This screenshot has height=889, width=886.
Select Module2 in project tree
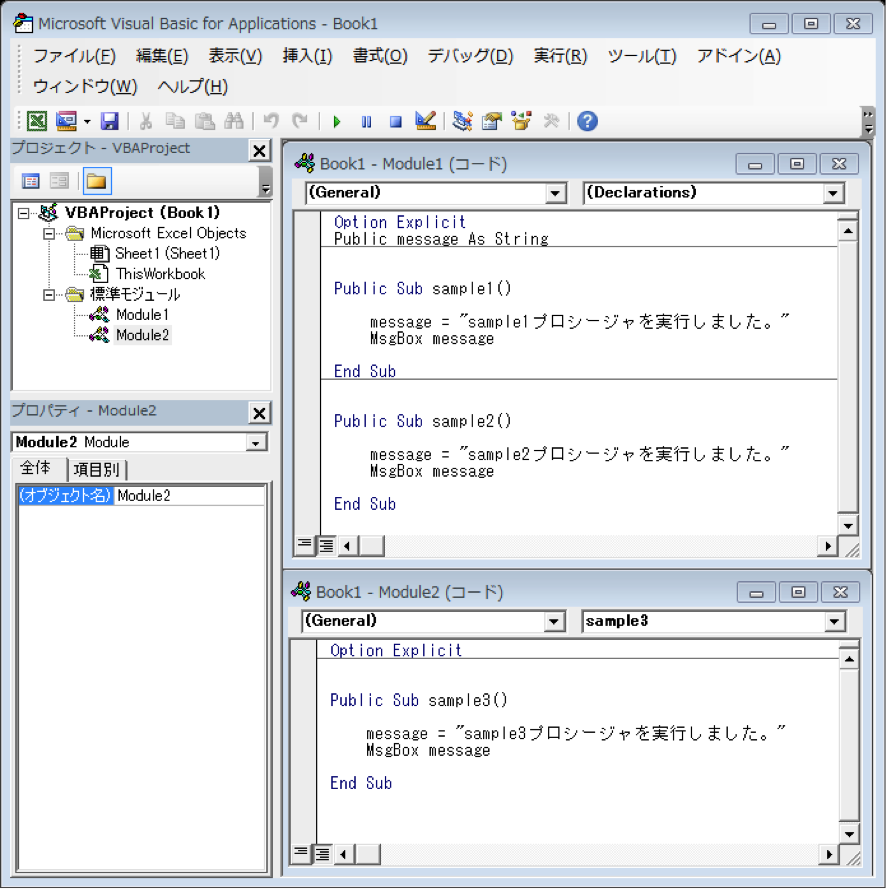tap(142, 335)
